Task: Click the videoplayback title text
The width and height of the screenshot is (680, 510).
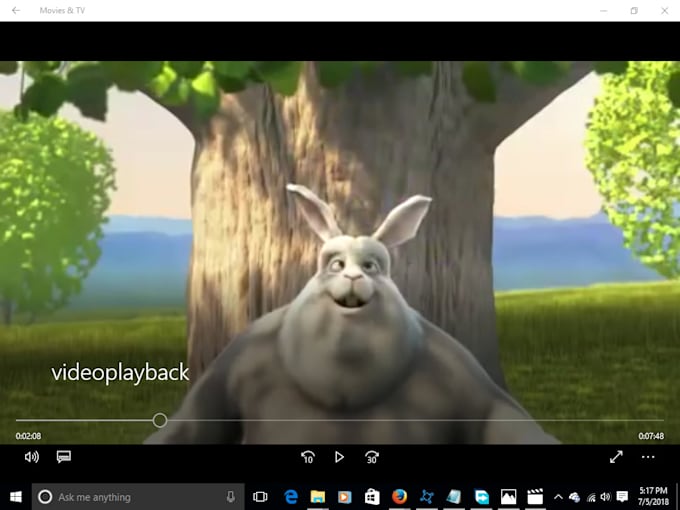Action: coord(120,373)
